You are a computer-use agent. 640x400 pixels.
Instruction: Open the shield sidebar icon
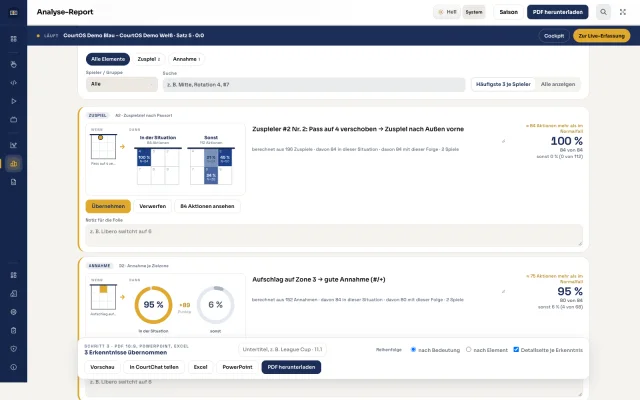tap(13, 349)
